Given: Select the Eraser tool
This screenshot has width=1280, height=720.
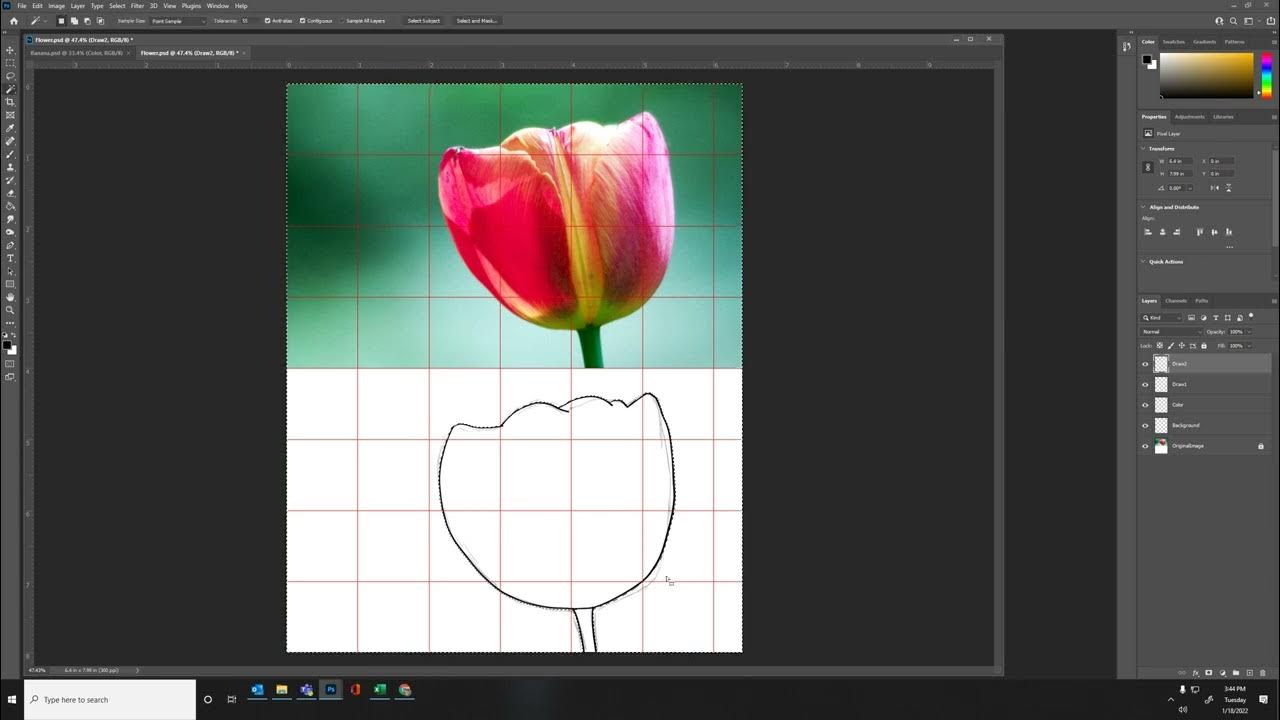Looking at the screenshot, I should (x=11, y=193).
